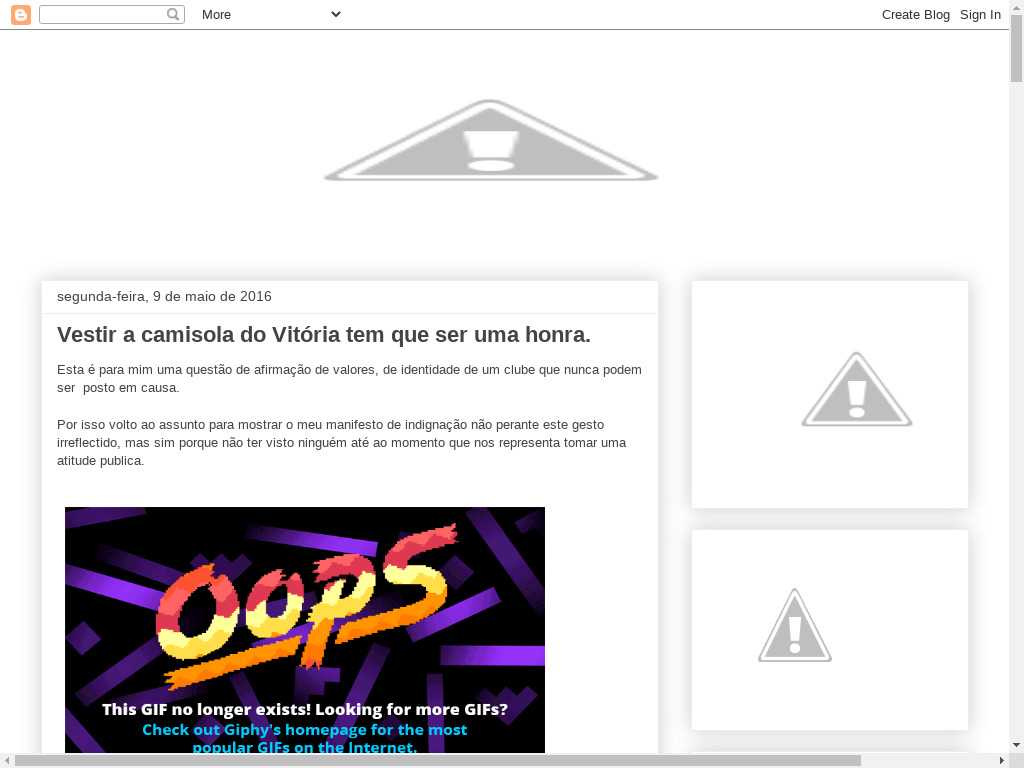Click the upper sidebar broken image warning icon
Image resolution: width=1024 pixels, height=768 pixels.
pos(857,390)
